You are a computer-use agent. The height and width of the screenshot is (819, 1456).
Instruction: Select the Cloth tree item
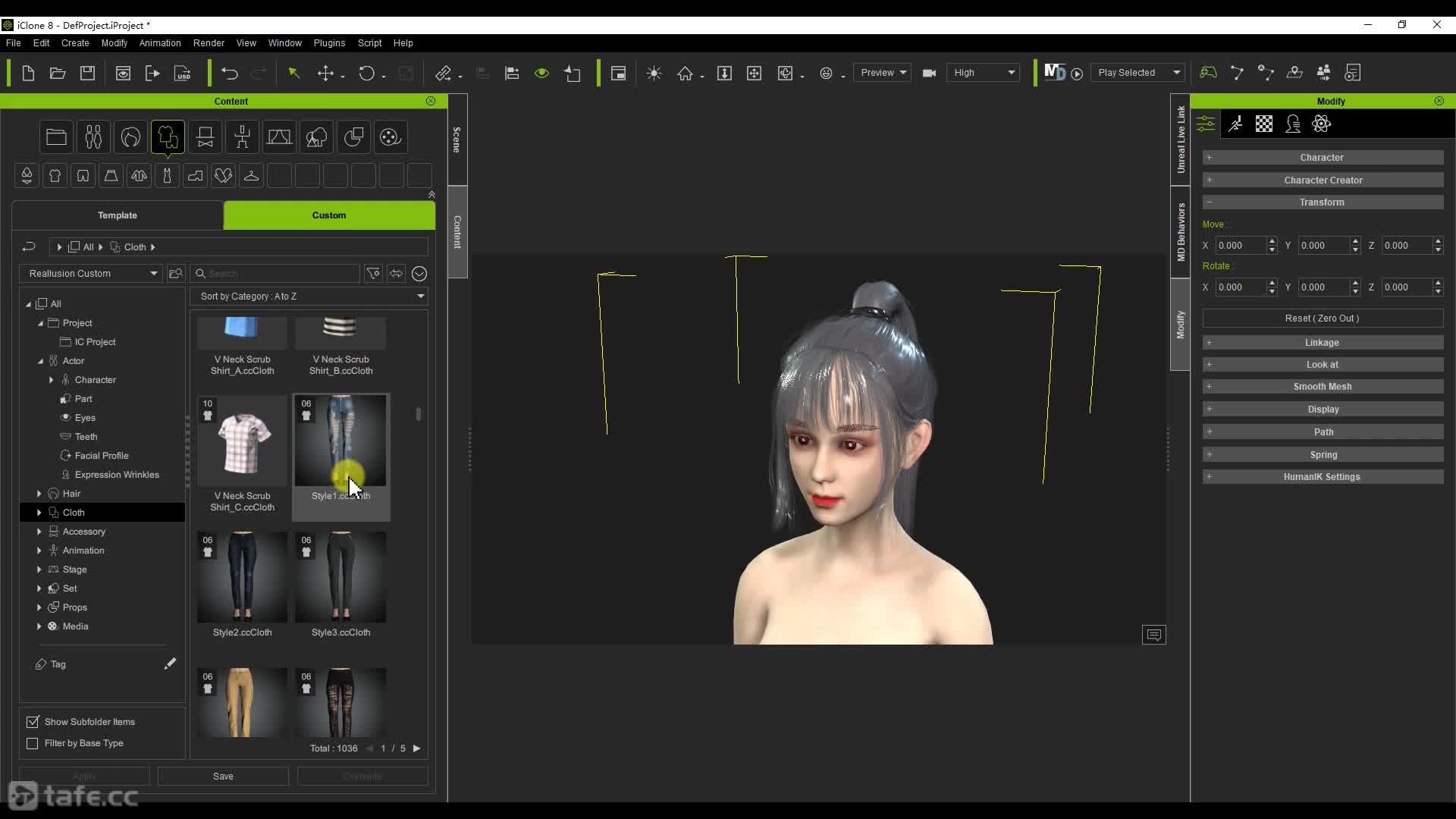click(74, 513)
